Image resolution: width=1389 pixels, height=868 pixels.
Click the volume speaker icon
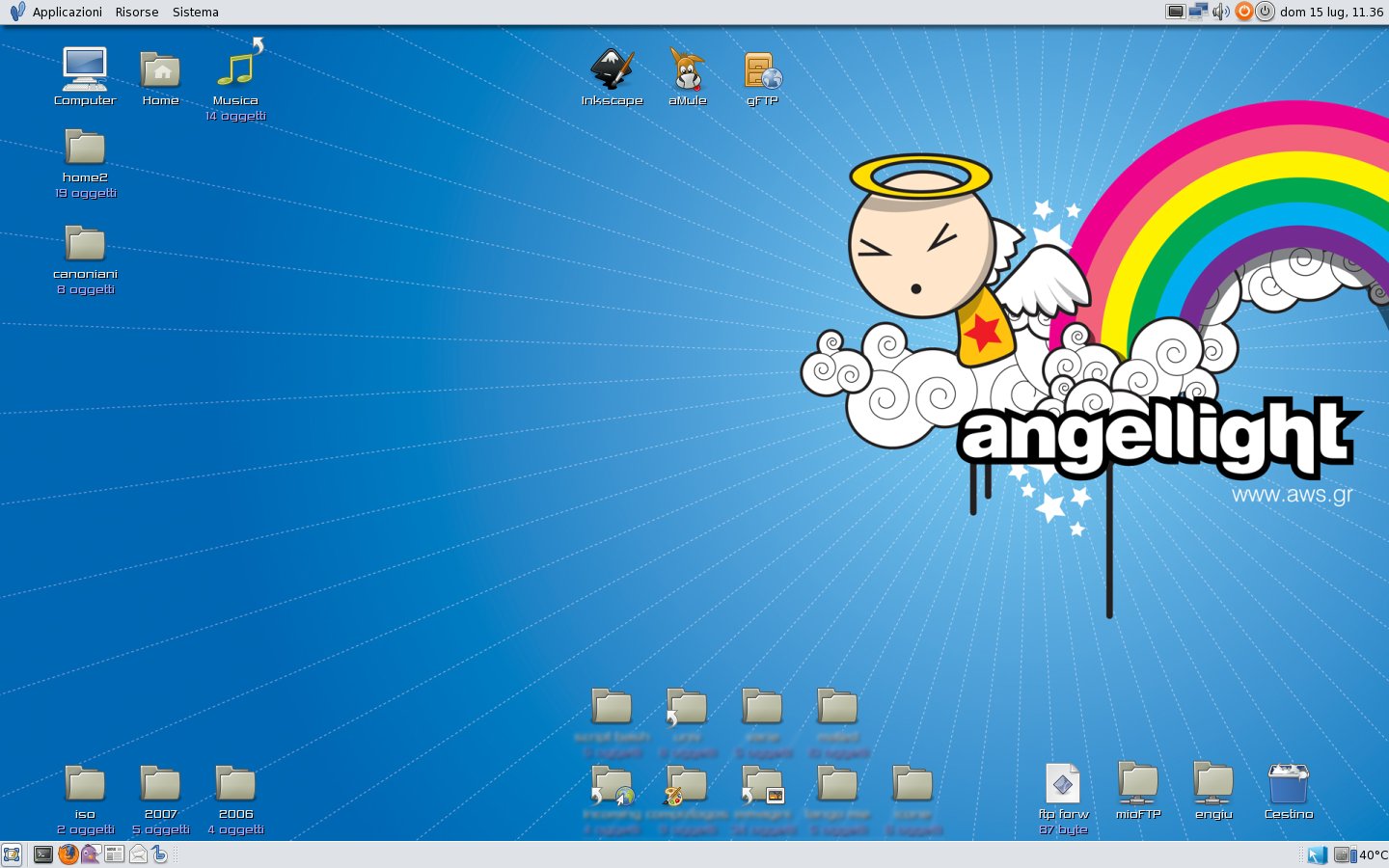[x=1221, y=12]
